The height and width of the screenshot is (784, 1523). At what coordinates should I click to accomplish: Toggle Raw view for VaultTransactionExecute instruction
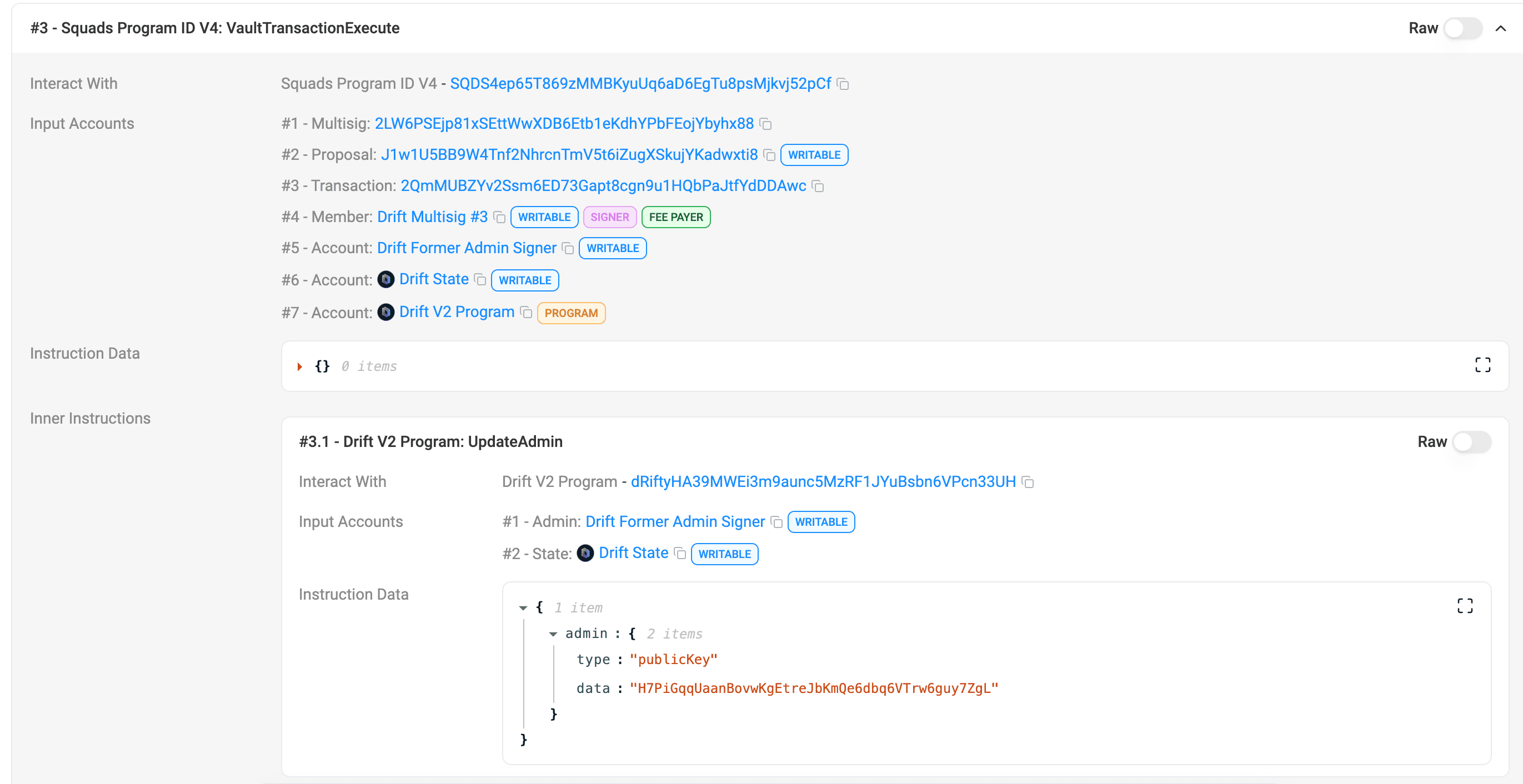[1462, 28]
